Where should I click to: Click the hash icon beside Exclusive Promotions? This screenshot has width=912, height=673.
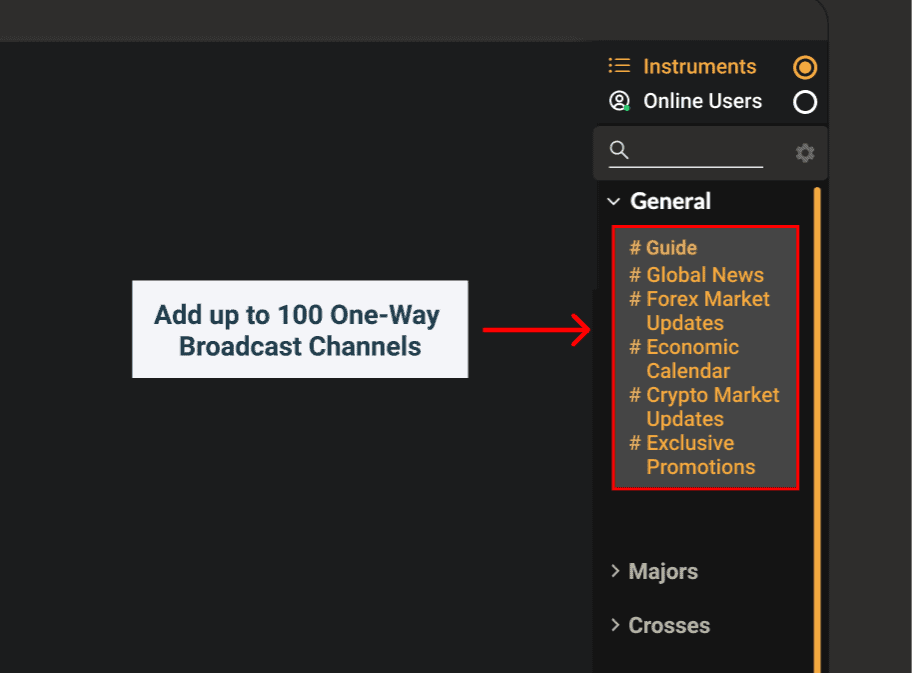(x=635, y=443)
